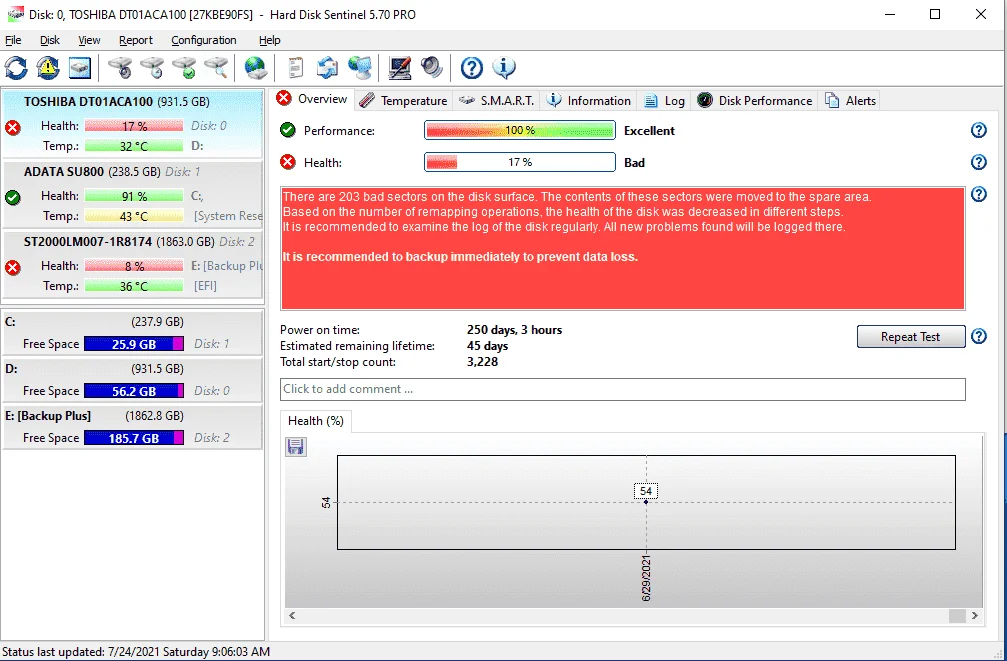This screenshot has width=1007, height=661.
Task: Select the TOSHIBA DT01ACA100 disk entry
Action: coord(133,124)
